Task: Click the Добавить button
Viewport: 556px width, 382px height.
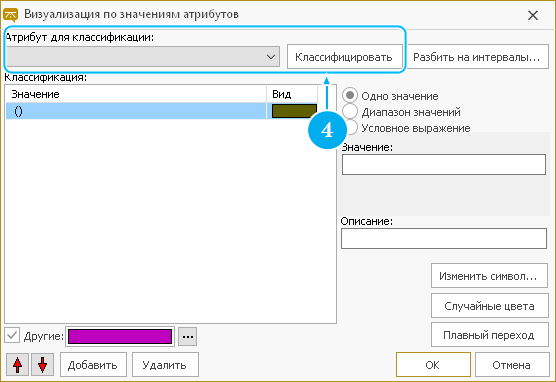Action: [93, 365]
